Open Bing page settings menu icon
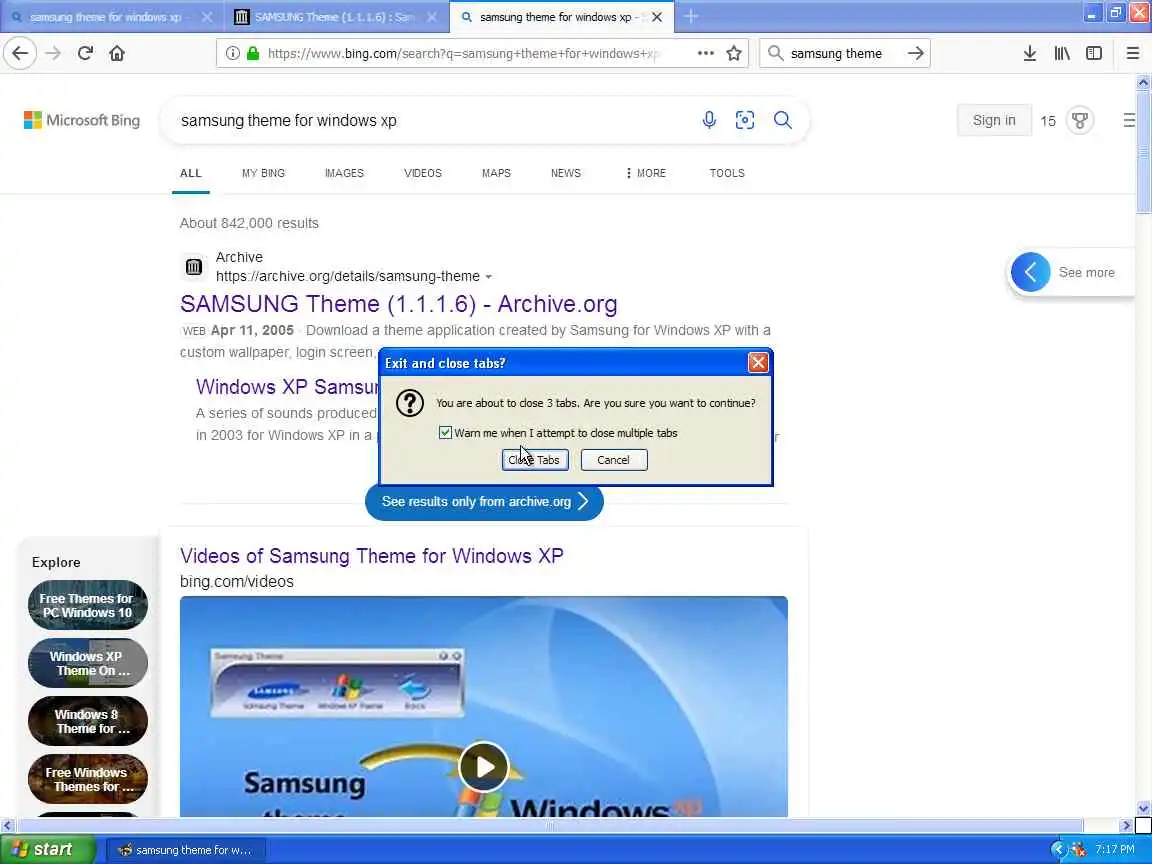 point(1129,120)
